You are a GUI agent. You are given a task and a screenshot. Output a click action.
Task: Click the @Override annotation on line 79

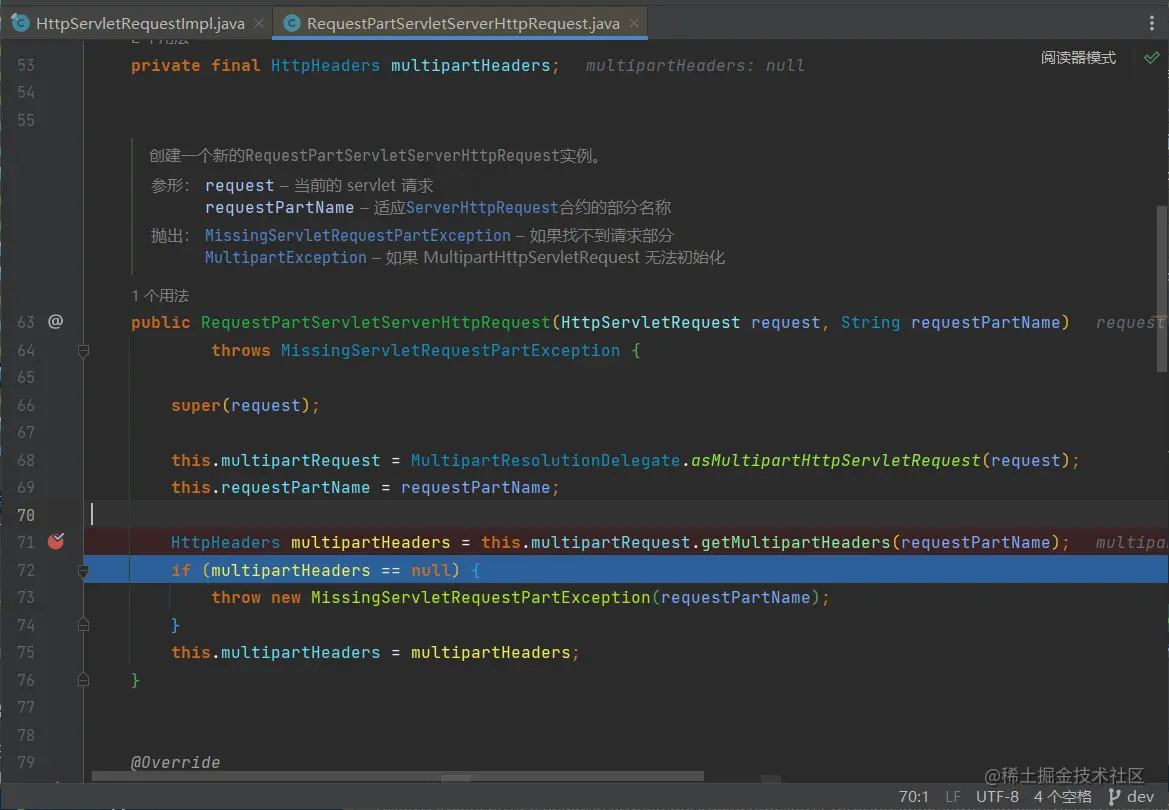point(175,762)
